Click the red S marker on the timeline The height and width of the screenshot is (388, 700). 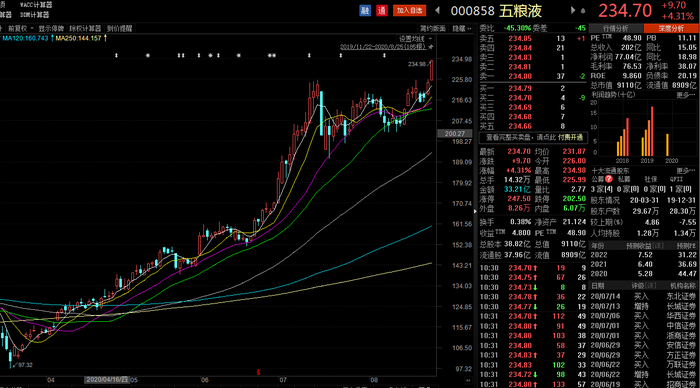pyautogui.click(x=258, y=372)
